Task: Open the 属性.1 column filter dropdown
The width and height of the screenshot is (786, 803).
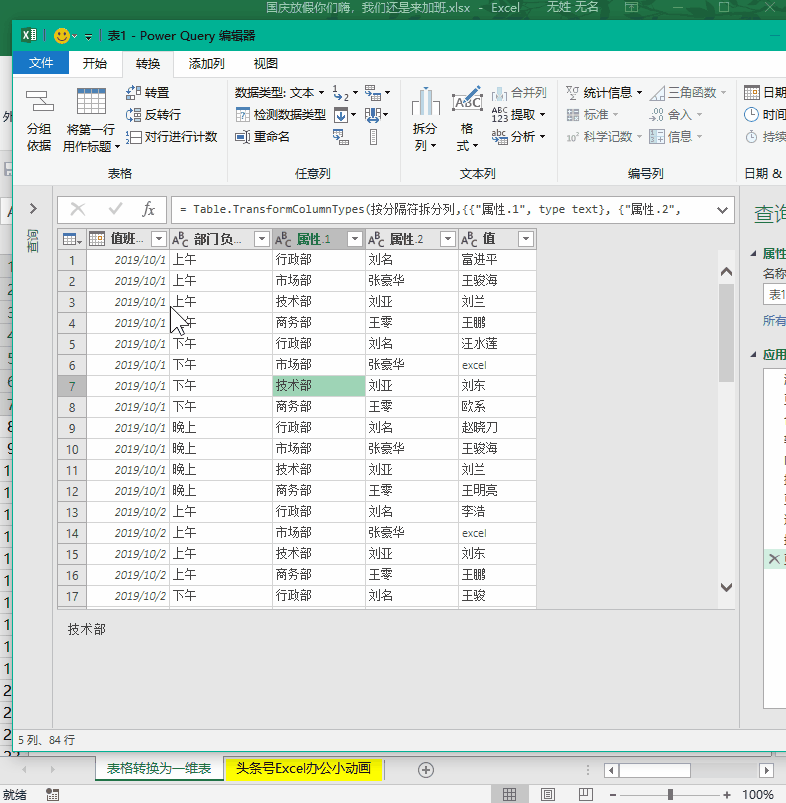Action: [354, 239]
